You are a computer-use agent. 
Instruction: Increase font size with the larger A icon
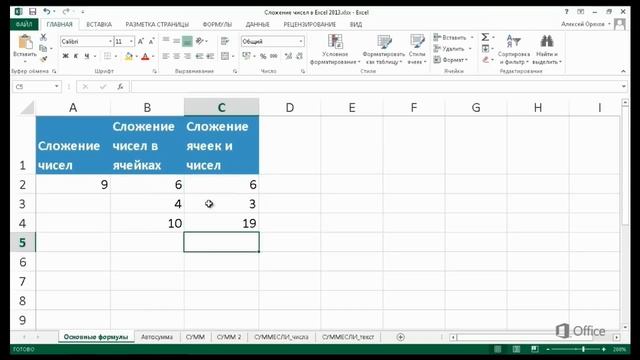[x=140, y=41]
